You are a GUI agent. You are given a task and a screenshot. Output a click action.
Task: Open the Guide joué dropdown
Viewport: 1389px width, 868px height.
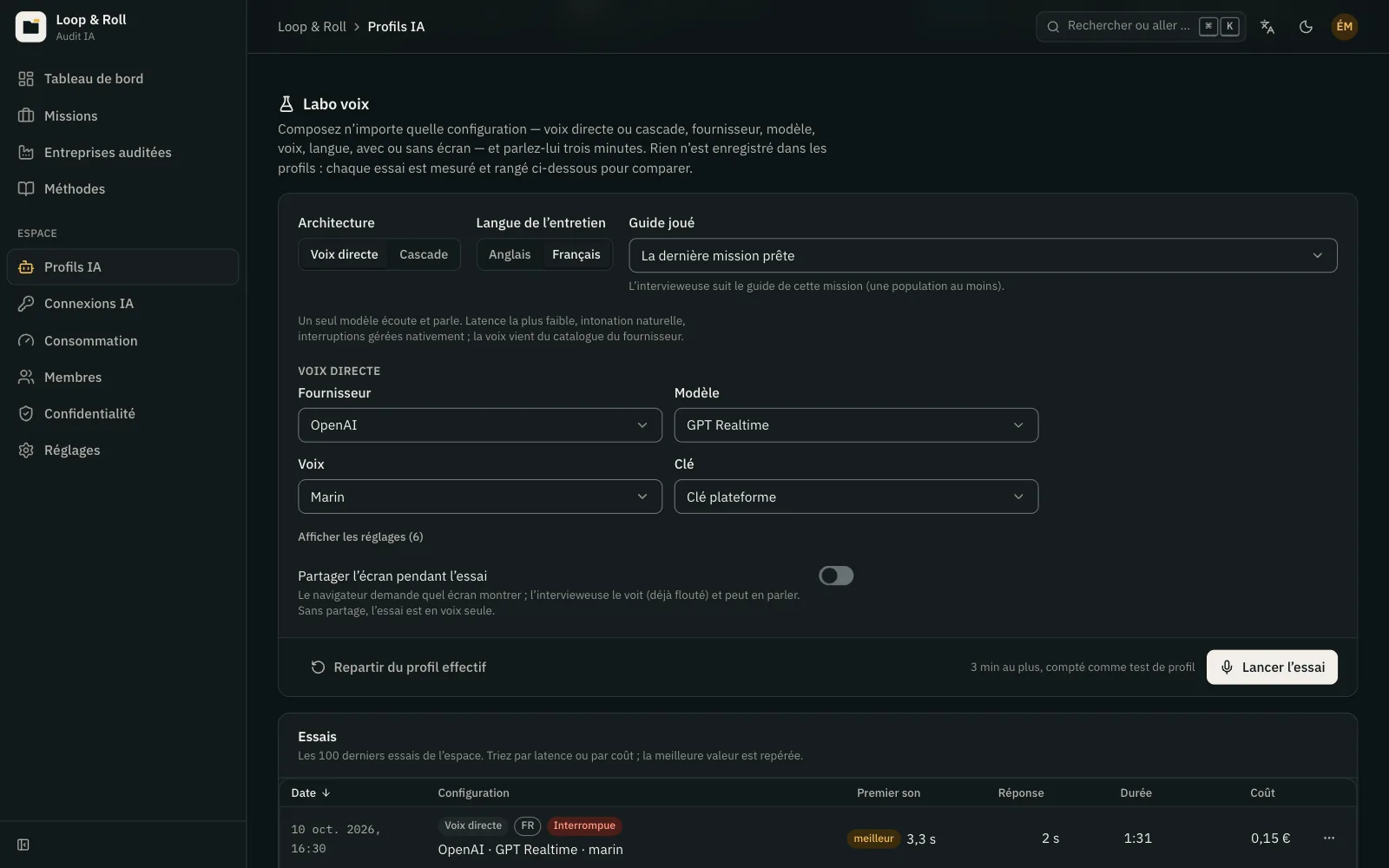point(983,255)
